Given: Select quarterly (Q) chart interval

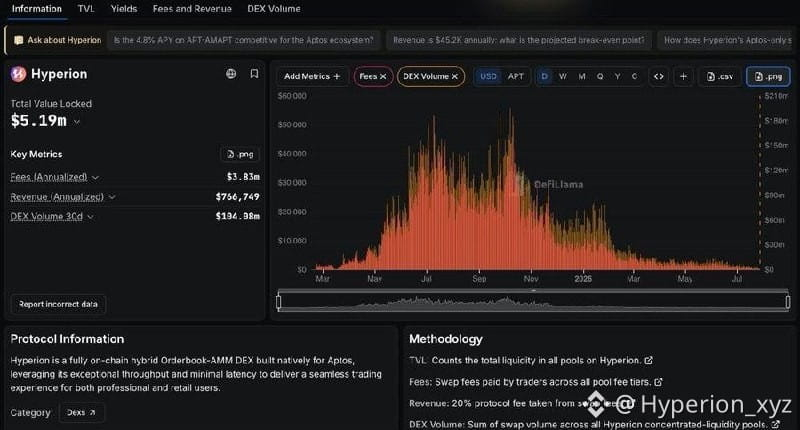Looking at the screenshot, I should tap(600, 77).
